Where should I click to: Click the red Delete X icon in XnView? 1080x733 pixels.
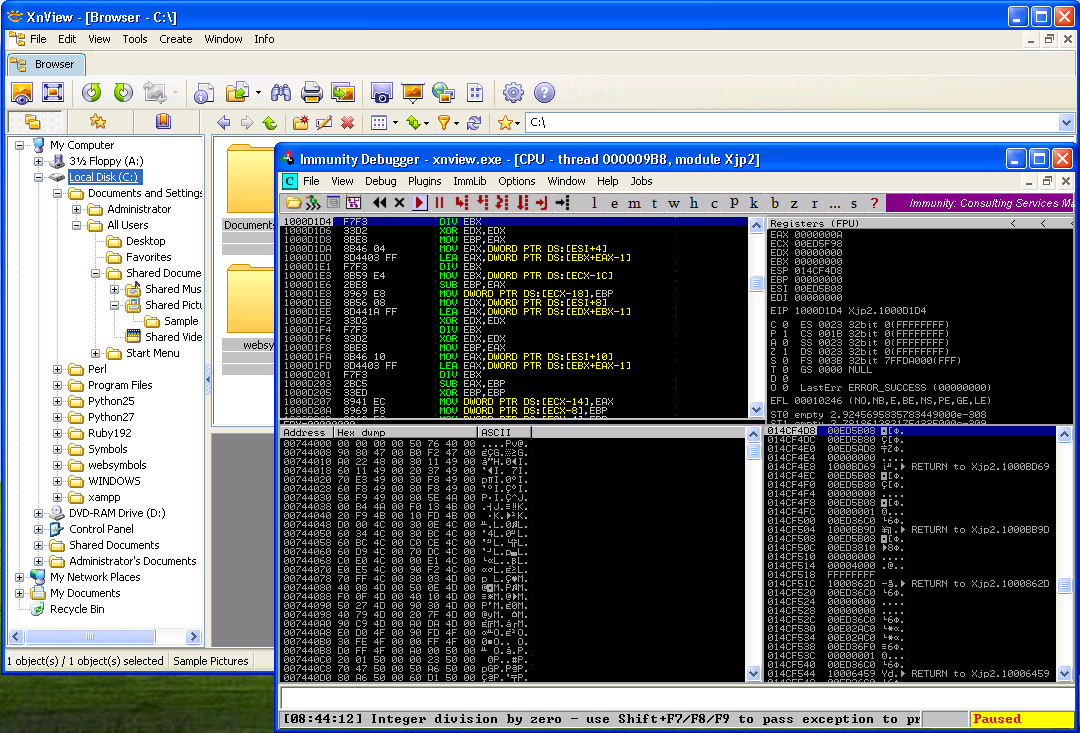[x=347, y=123]
